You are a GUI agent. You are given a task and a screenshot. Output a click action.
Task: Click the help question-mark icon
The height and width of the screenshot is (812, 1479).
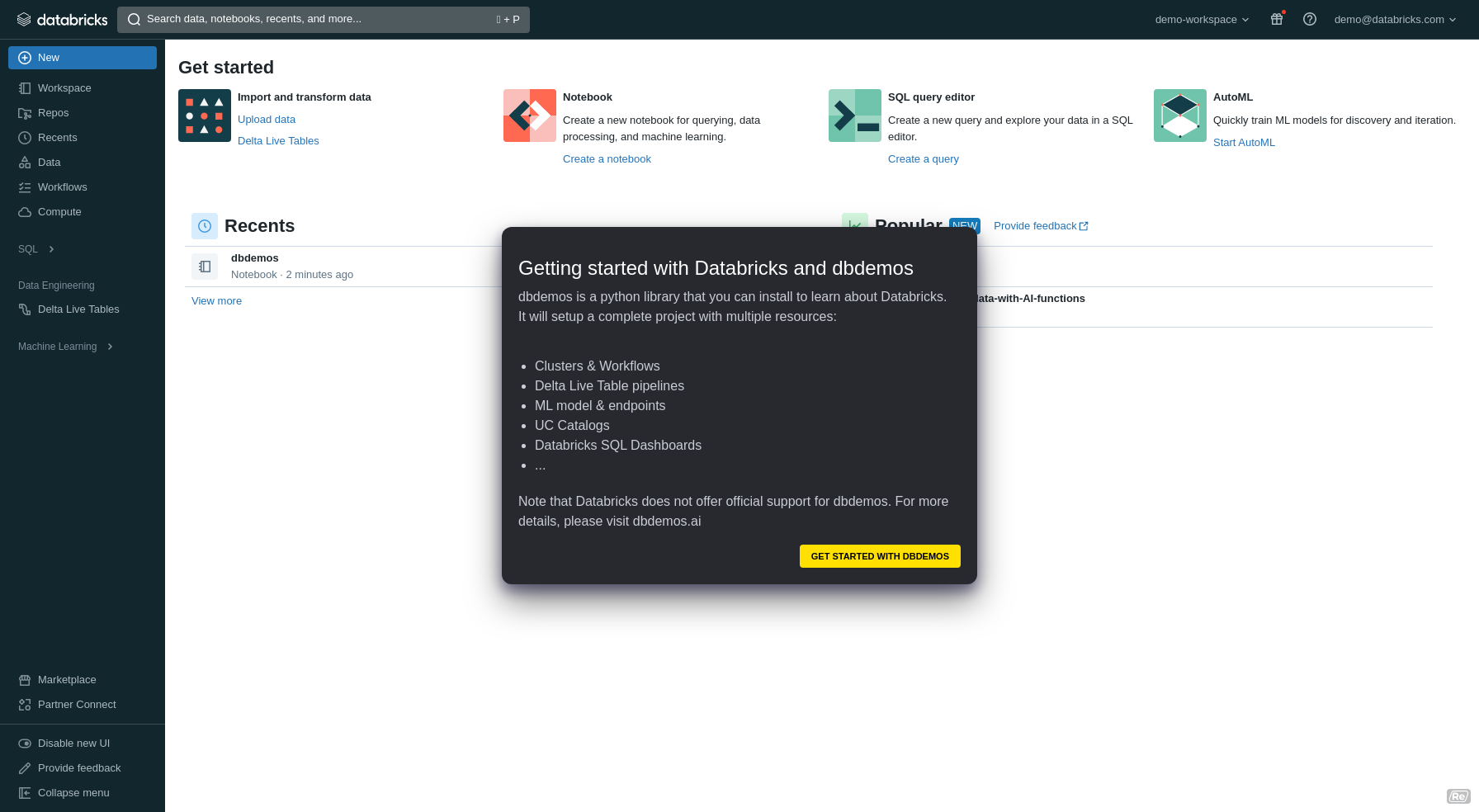pos(1309,19)
